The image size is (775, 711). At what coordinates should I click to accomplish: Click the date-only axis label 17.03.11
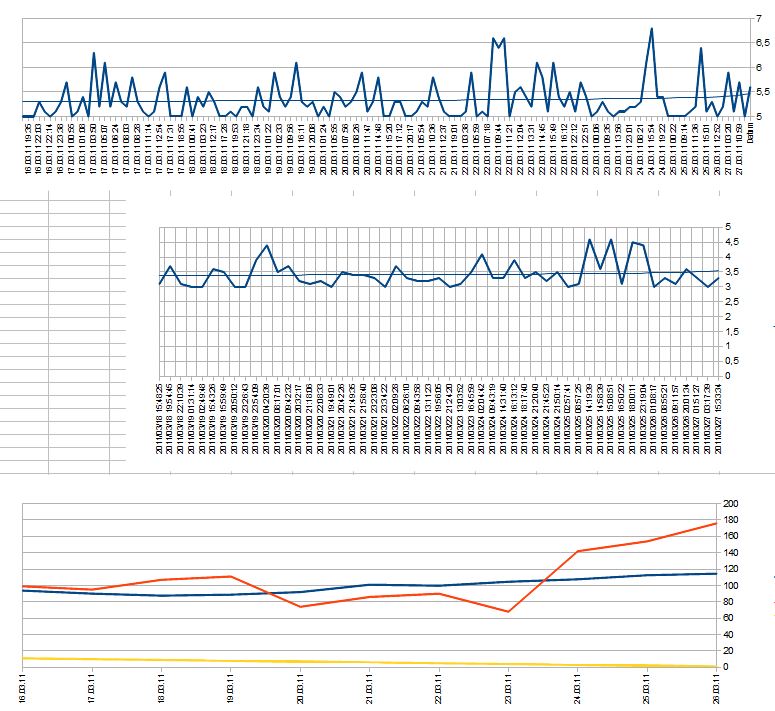pyautogui.click(x=92, y=687)
